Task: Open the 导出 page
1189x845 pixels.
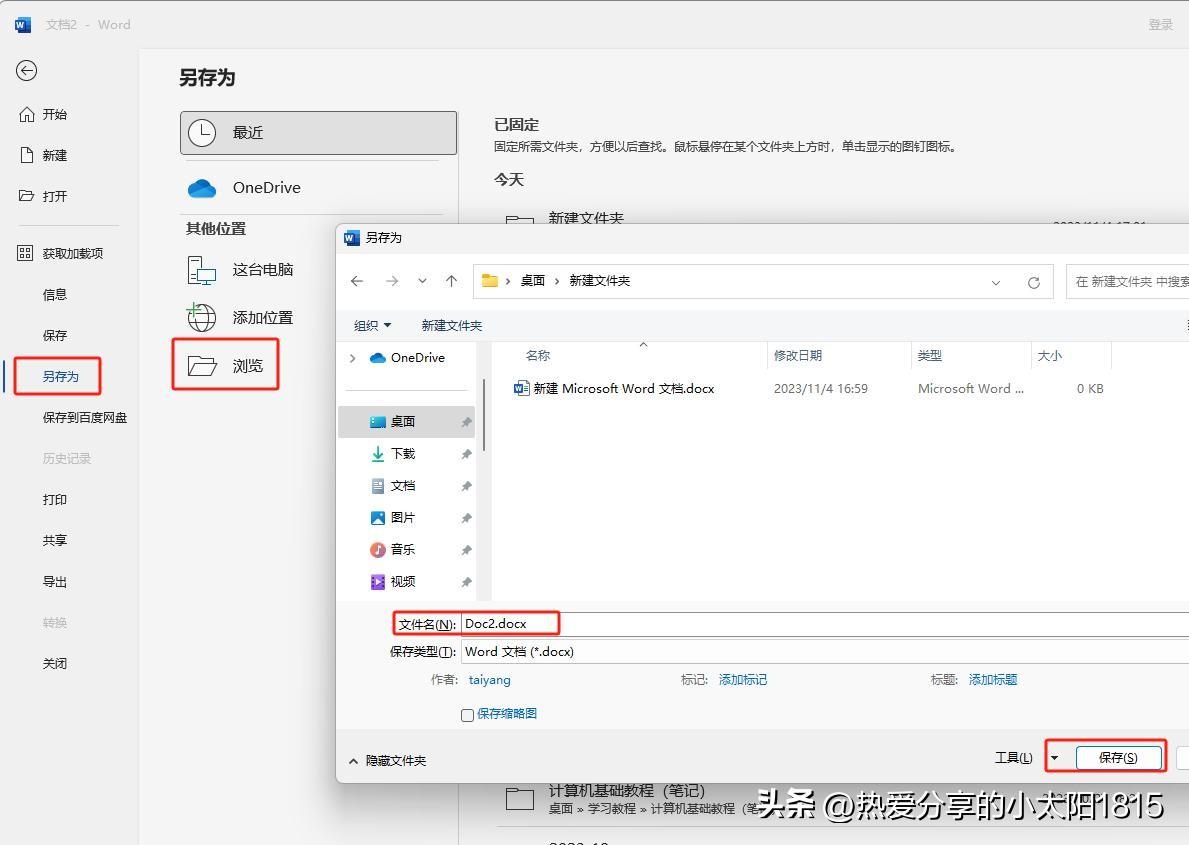Action: (x=55, y=581)
